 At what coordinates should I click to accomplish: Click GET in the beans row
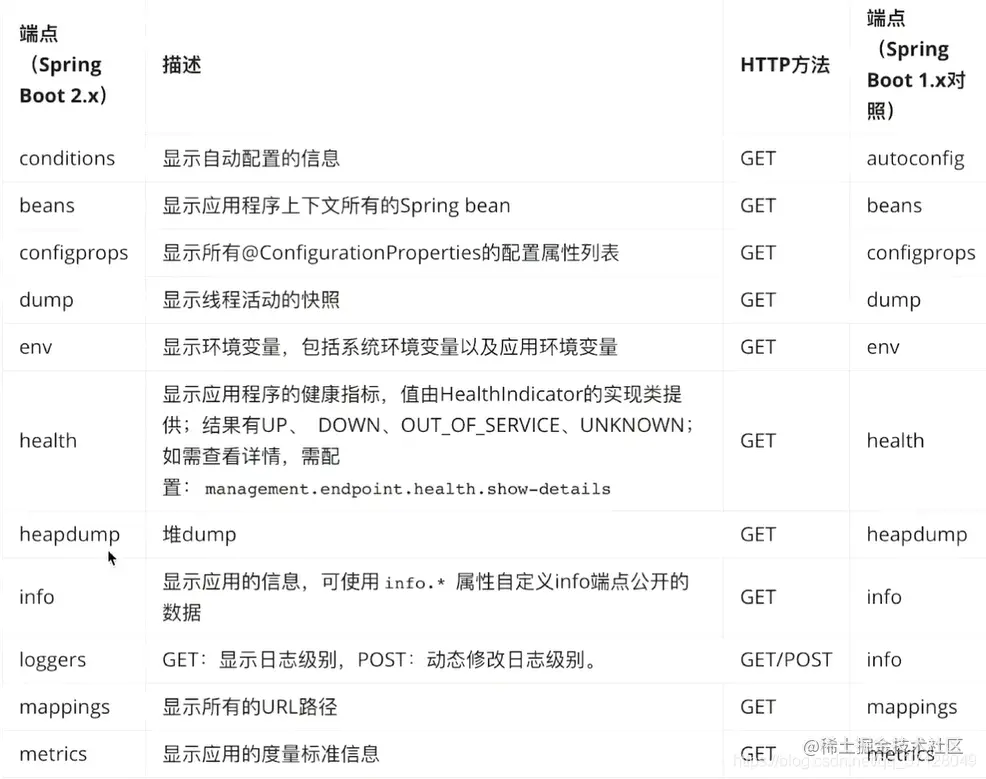pyautogui.click(x=758, y=206)
